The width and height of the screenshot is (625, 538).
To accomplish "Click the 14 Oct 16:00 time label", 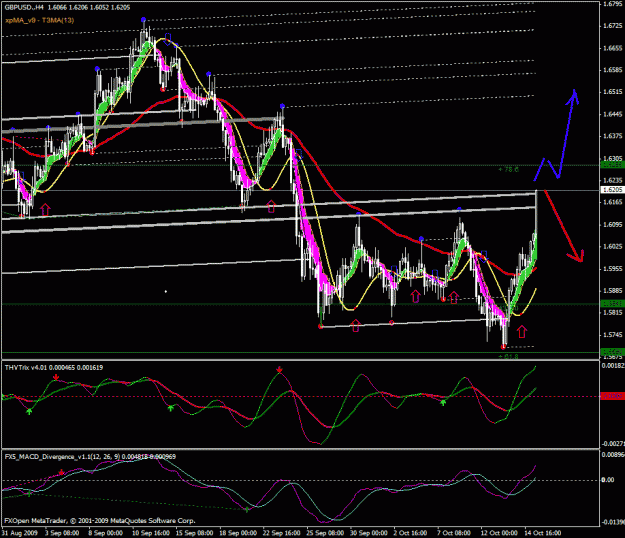I will [542, 533].
